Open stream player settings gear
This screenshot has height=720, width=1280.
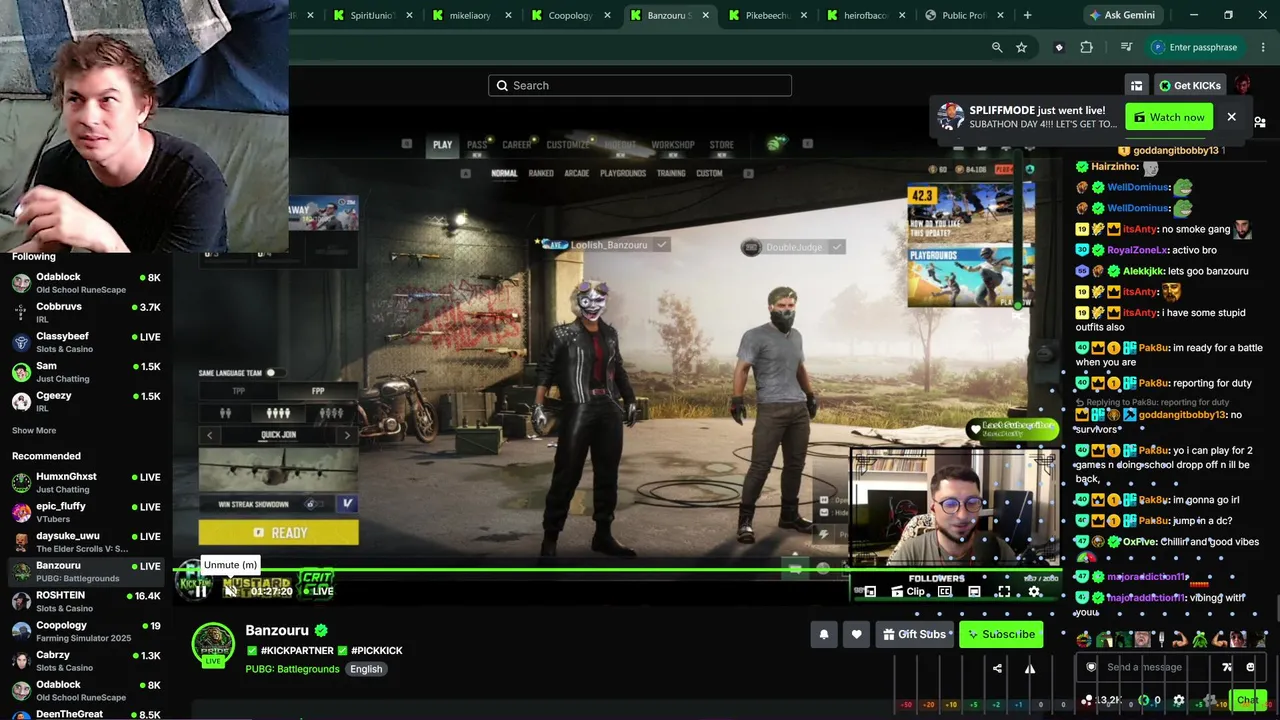tap(1035, 592)
